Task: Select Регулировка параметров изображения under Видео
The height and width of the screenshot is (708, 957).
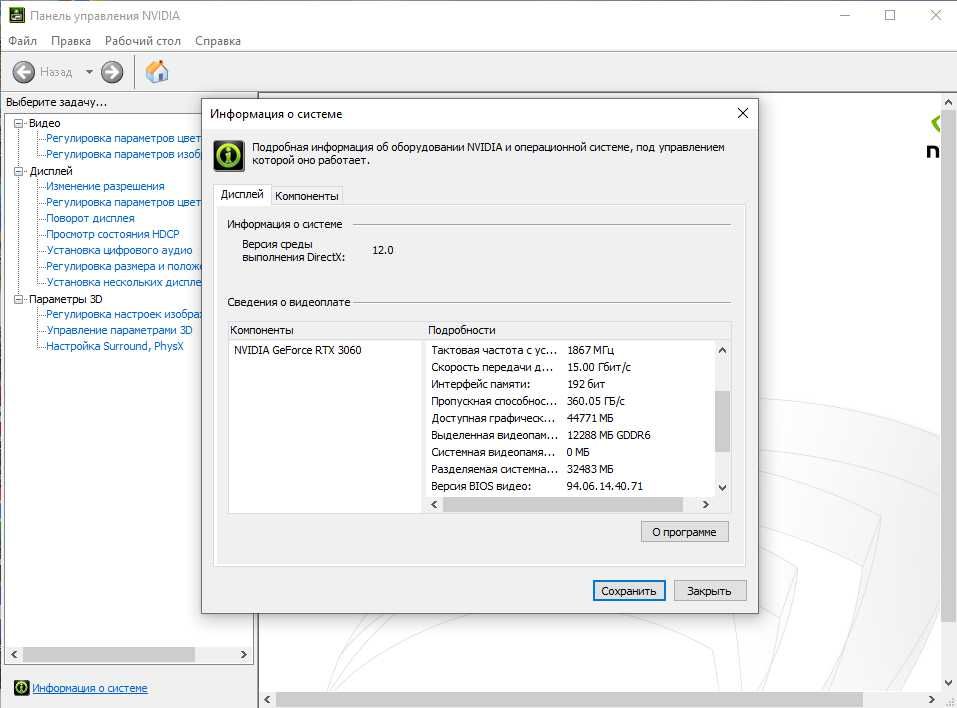Action: [123, 154]
